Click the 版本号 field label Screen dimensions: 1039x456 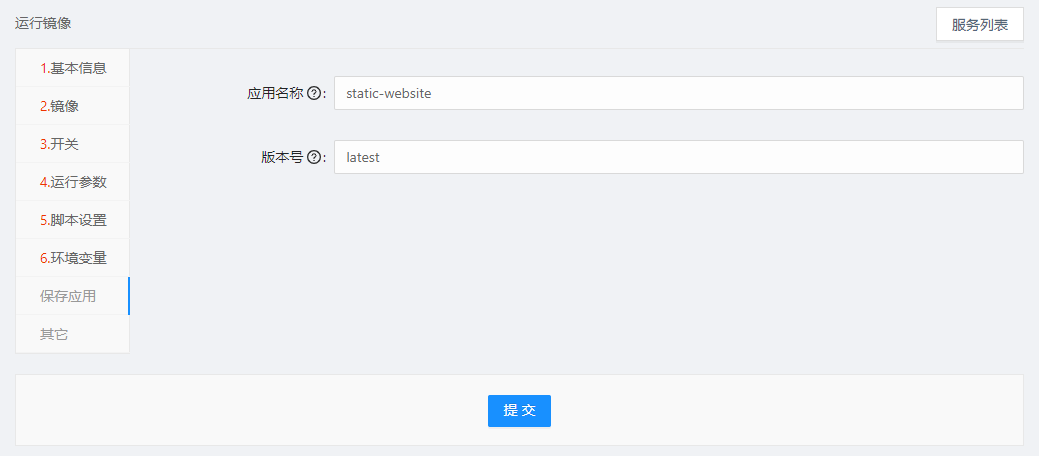coord(281,157)
